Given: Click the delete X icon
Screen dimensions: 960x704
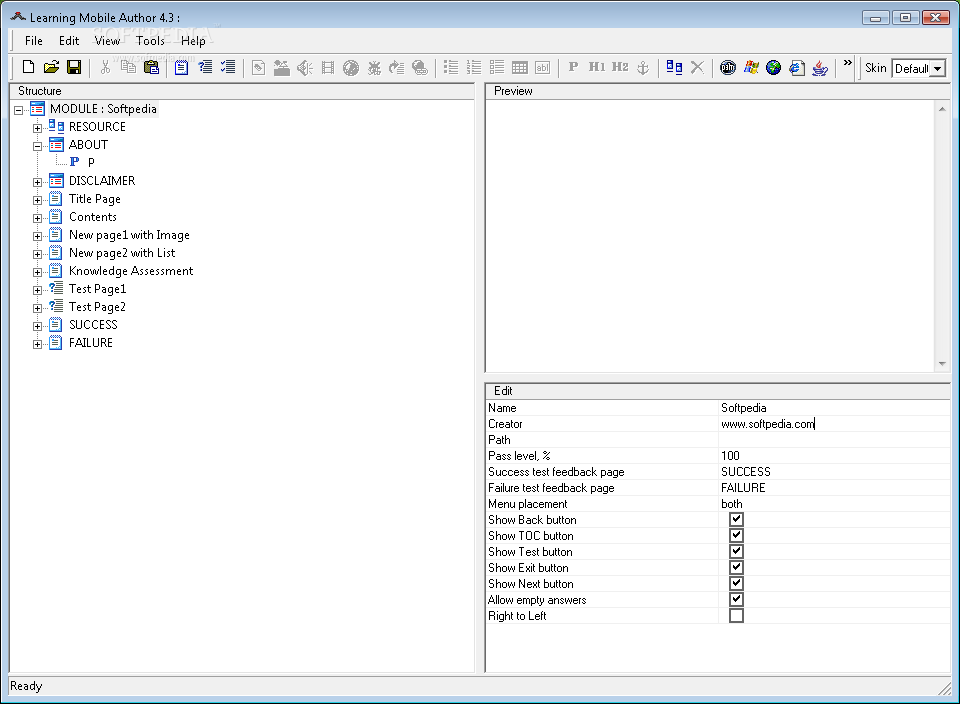Looking at the screenshot, I should coord(697,67).
